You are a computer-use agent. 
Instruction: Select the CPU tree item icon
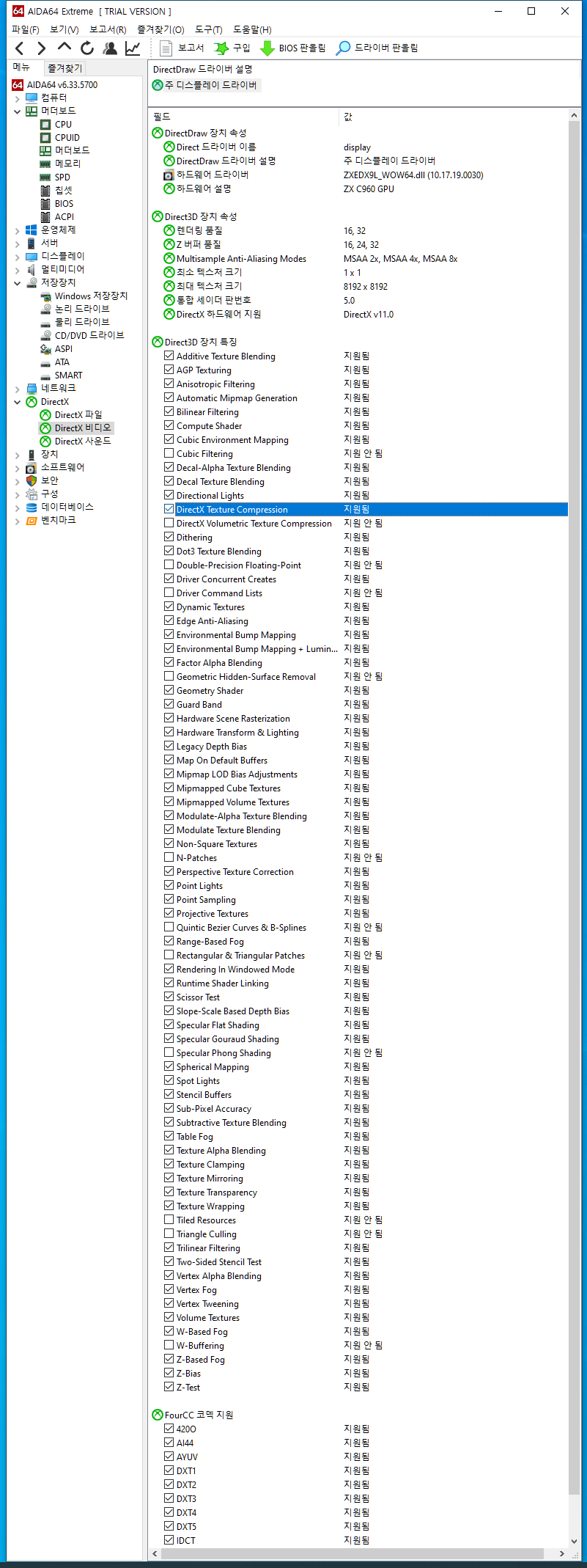[45, 125]
